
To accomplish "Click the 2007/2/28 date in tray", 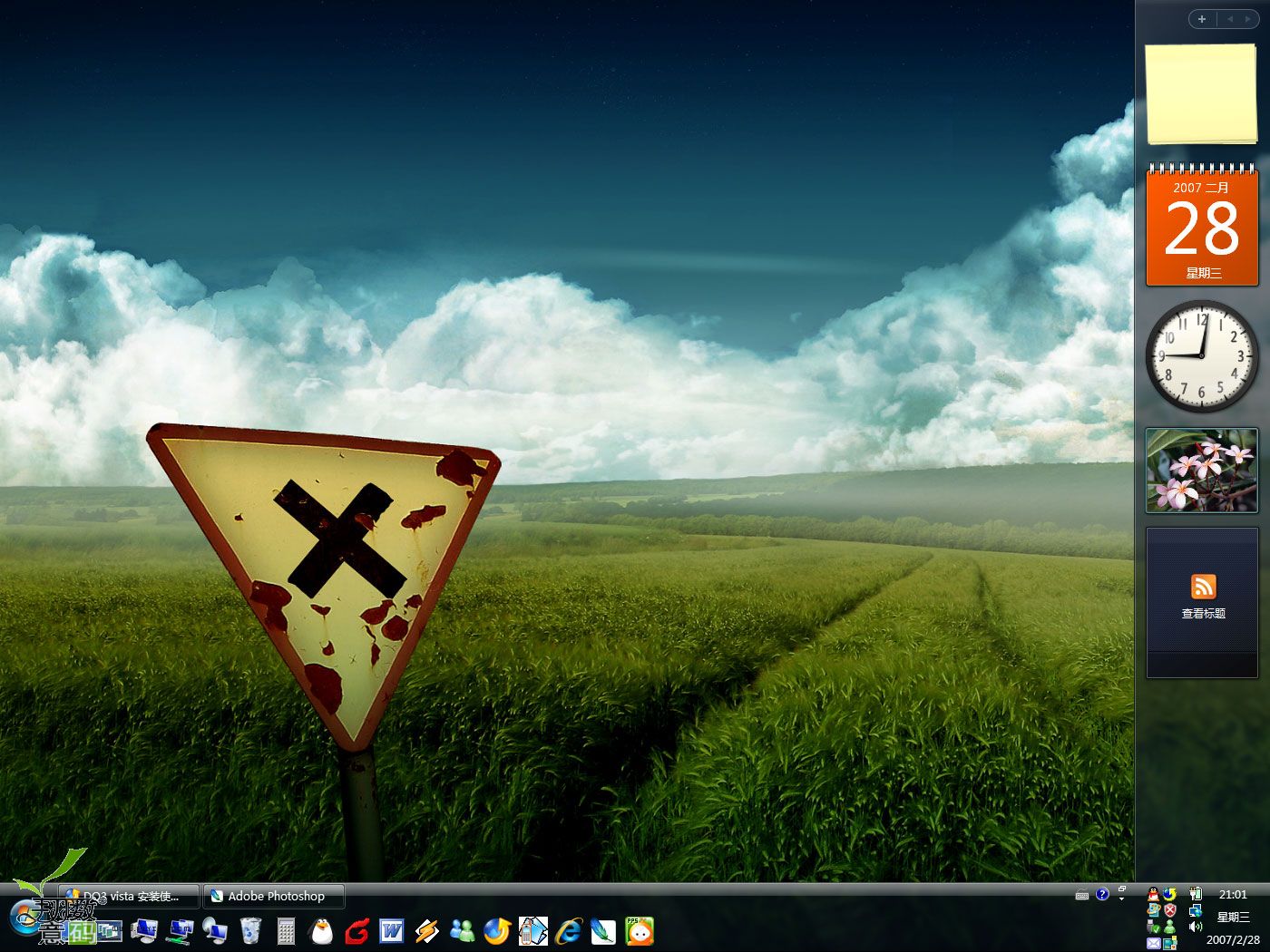I will pos(1233,940).
